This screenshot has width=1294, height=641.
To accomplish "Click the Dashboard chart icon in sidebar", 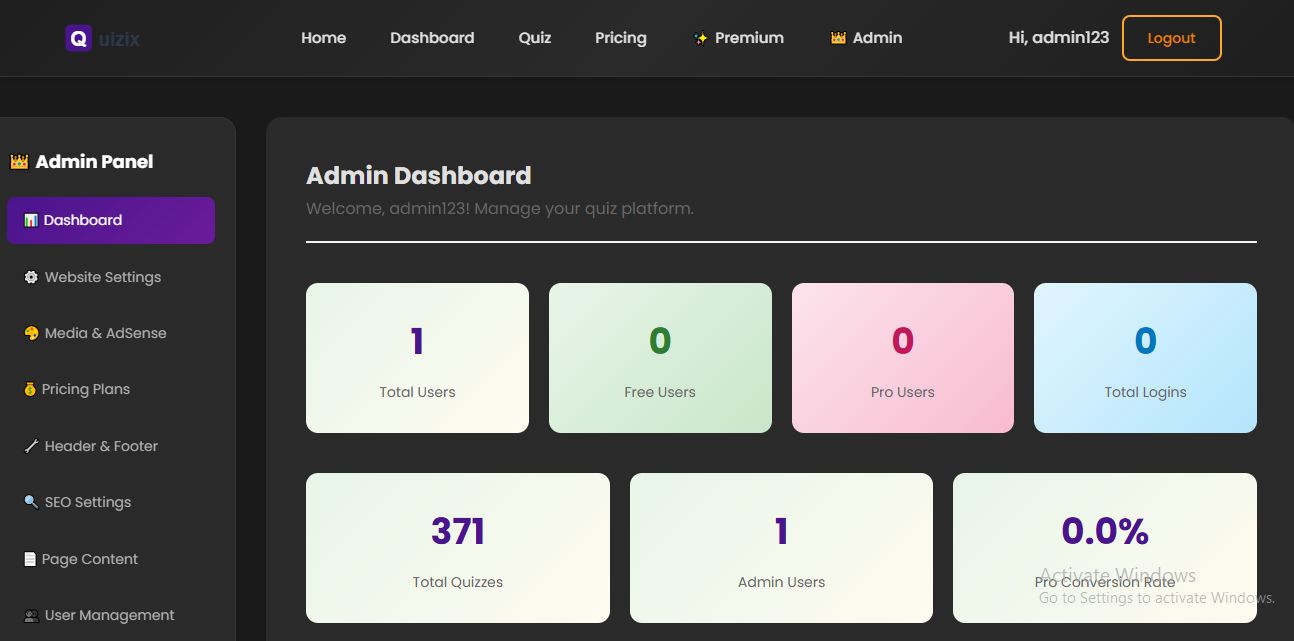I will (31, 220).
